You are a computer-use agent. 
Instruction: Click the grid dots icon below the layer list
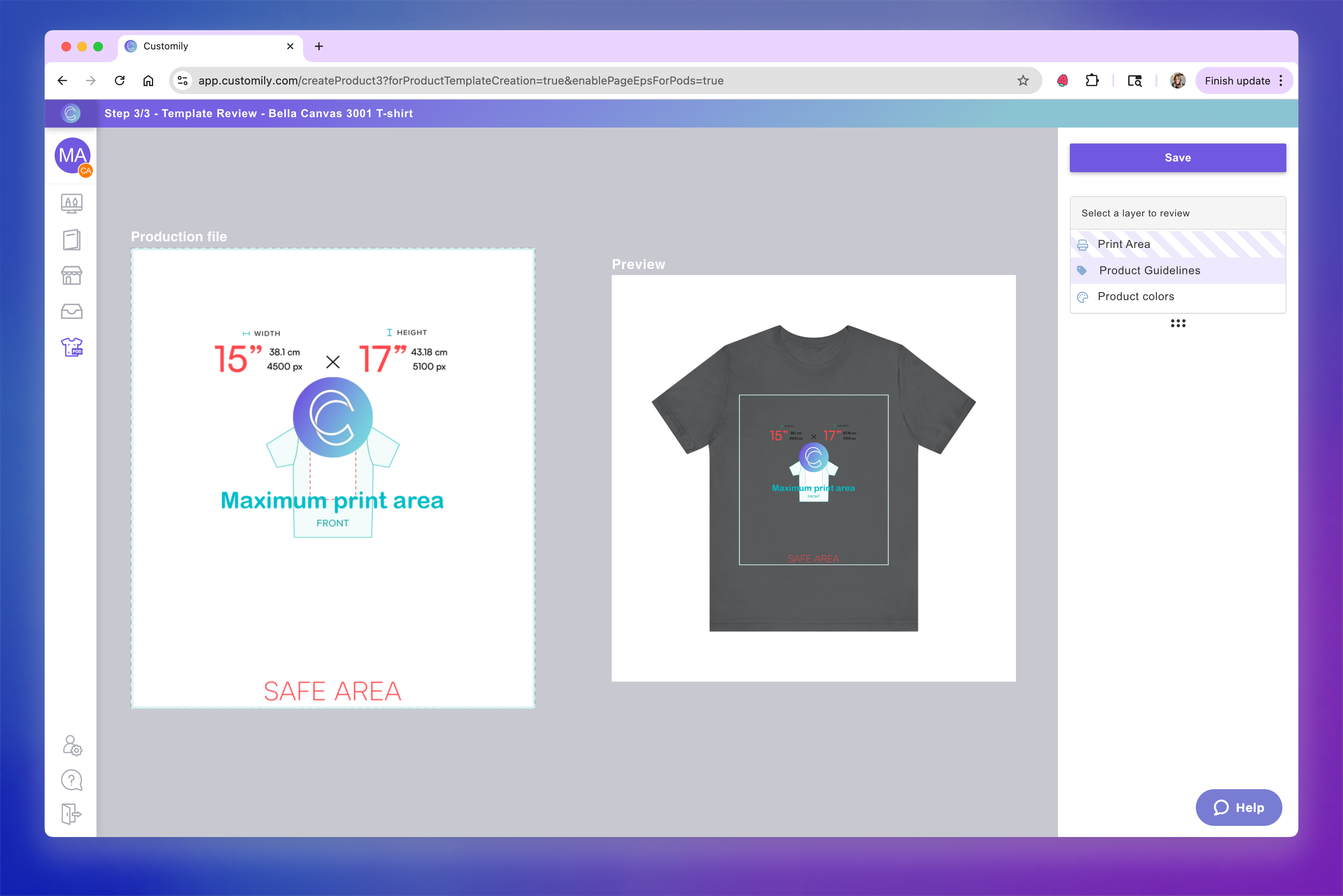point(1178,323)
